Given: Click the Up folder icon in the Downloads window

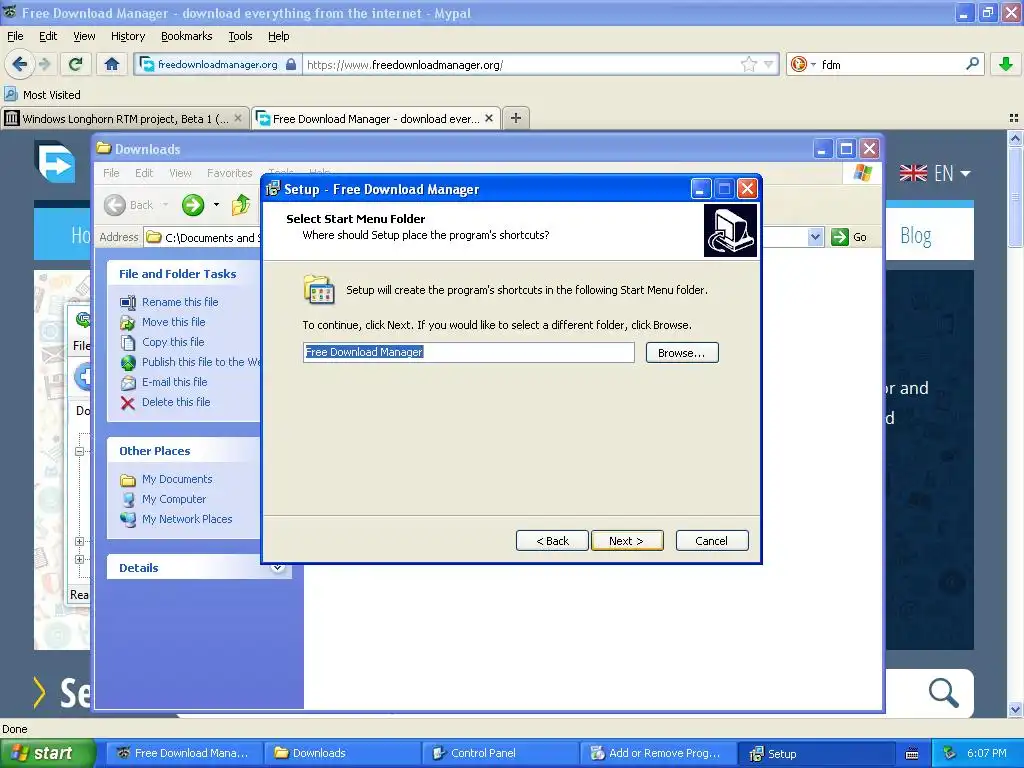Looking at the screenshot, I should point(240,205).
